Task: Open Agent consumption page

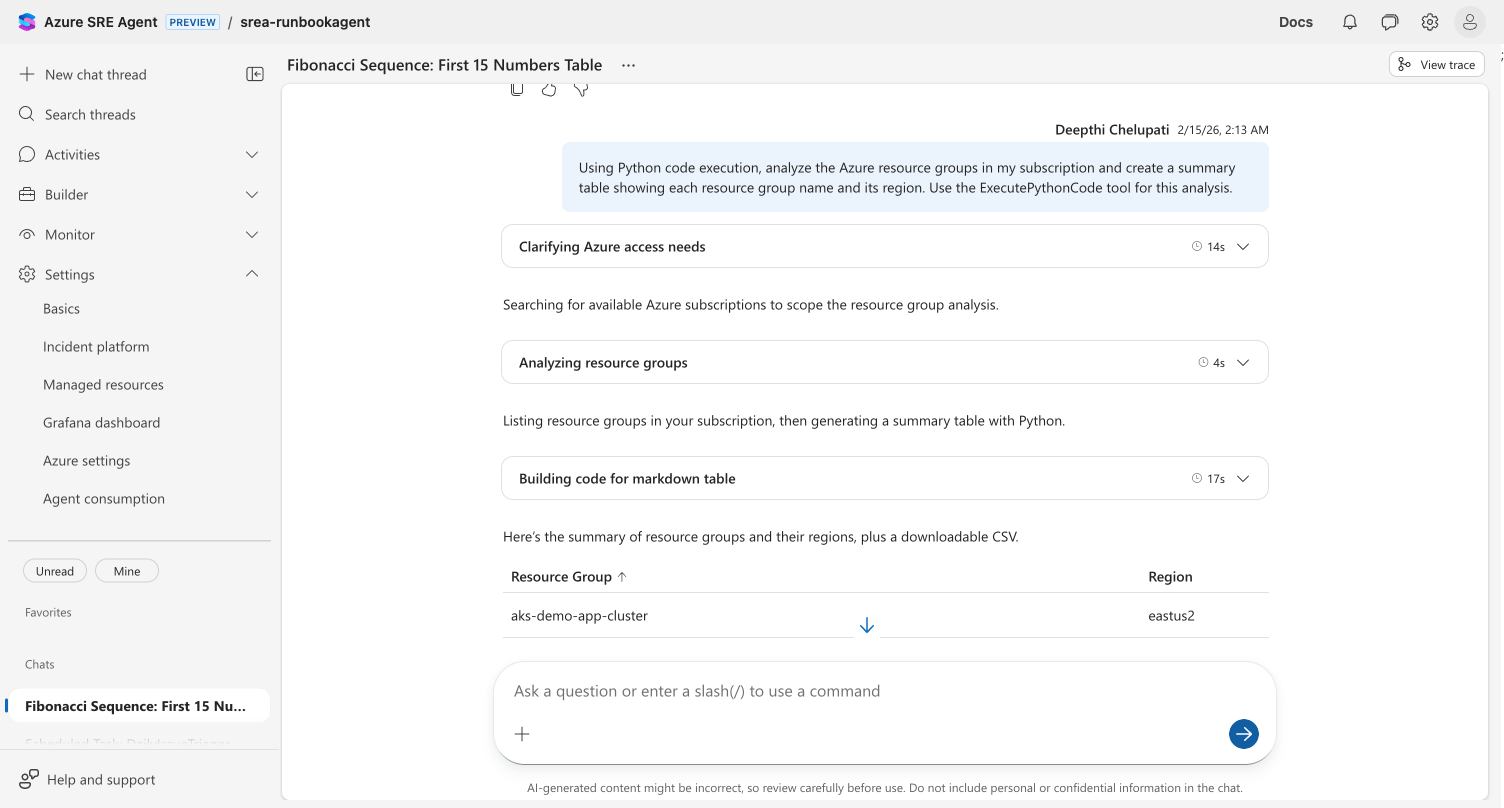Action: pyautogui.click(x=104, y=499)
